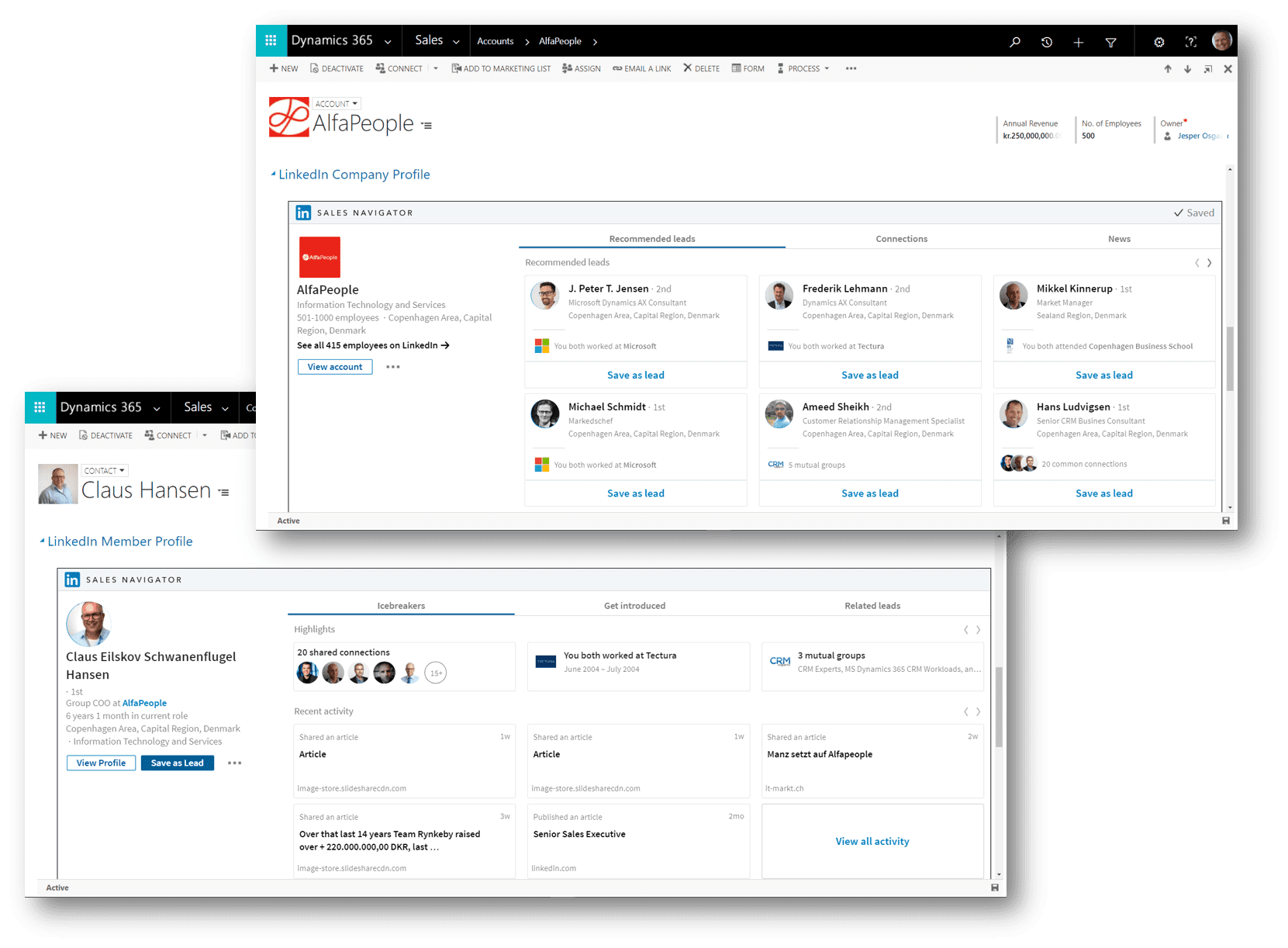
Task: Click 15+ shared connections bubble
Action: 436,673
